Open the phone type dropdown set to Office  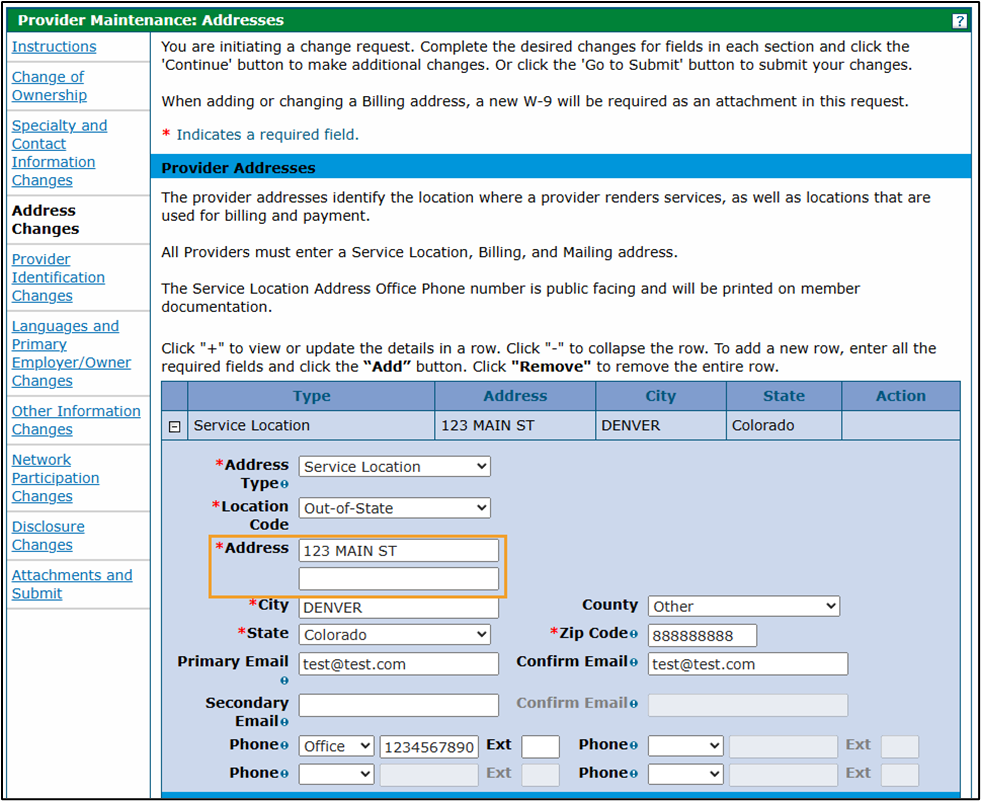tap(335, 745)
